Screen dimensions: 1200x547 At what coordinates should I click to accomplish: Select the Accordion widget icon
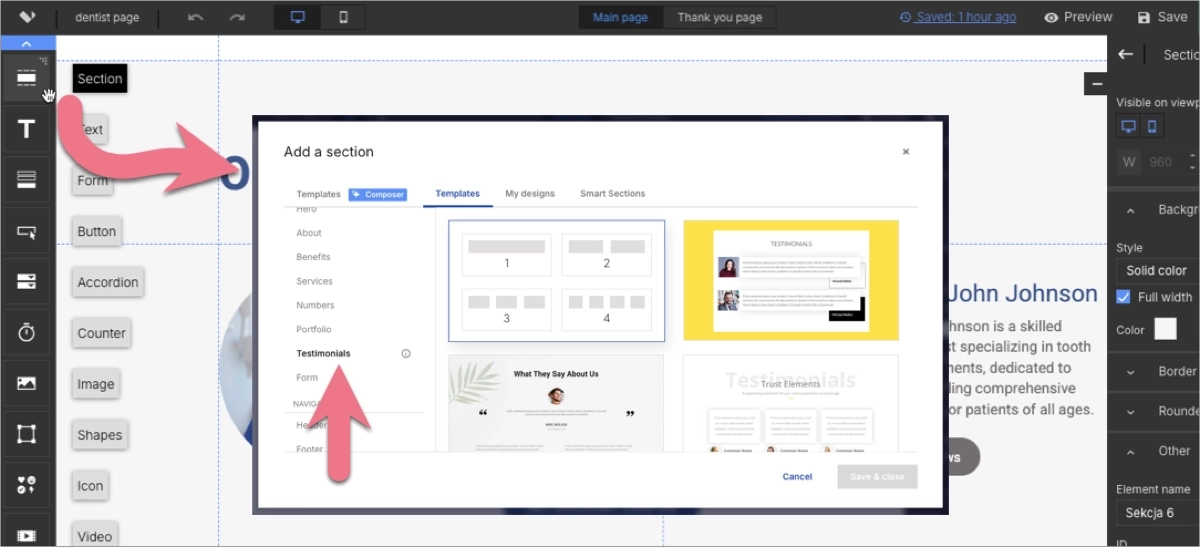[x=26, y=282]
